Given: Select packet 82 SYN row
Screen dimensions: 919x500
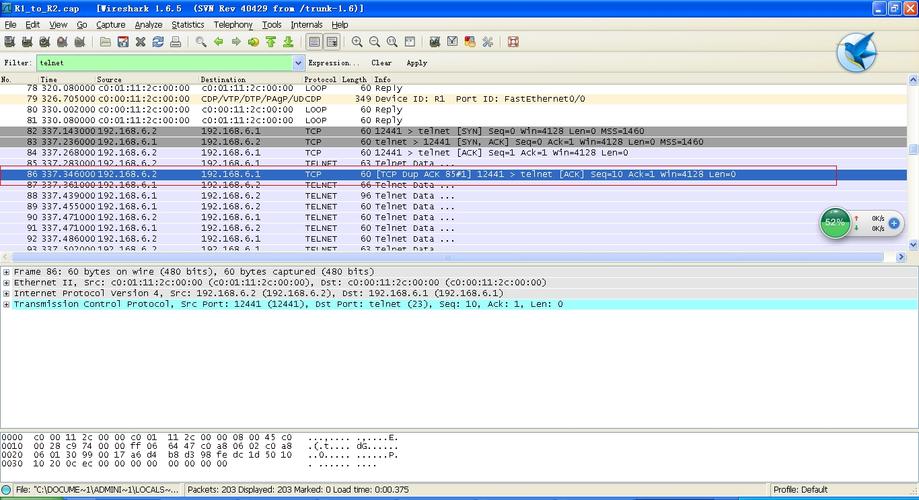Looking at the screenshot, I should (453, 131).
